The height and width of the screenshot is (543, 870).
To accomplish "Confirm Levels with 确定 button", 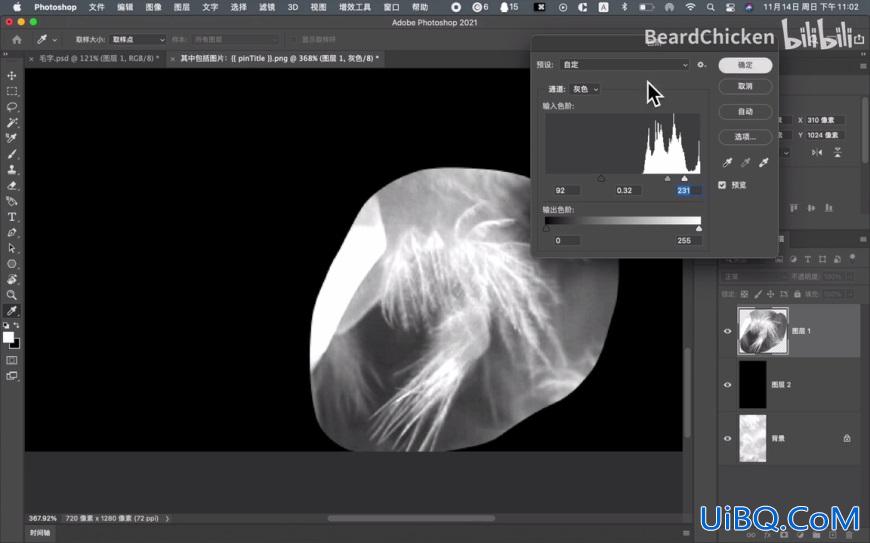I will coord(745,65).
